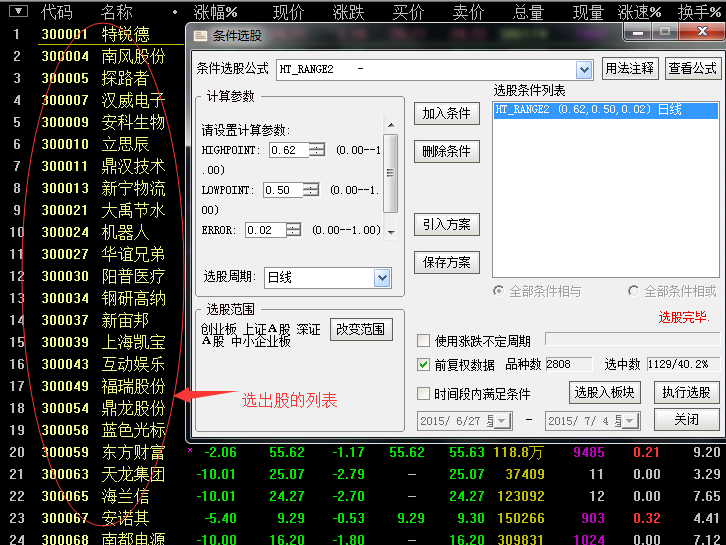726x545 pixels.
Task: Open the 条件选股公式 formula dropdown
Action: coord(584,70)
